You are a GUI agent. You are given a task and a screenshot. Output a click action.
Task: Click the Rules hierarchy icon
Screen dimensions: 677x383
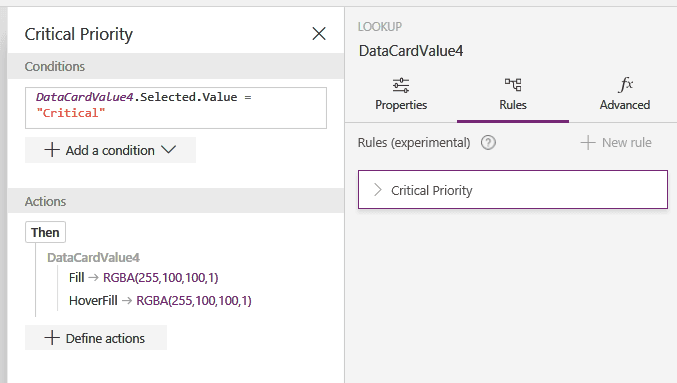(513, 85)
